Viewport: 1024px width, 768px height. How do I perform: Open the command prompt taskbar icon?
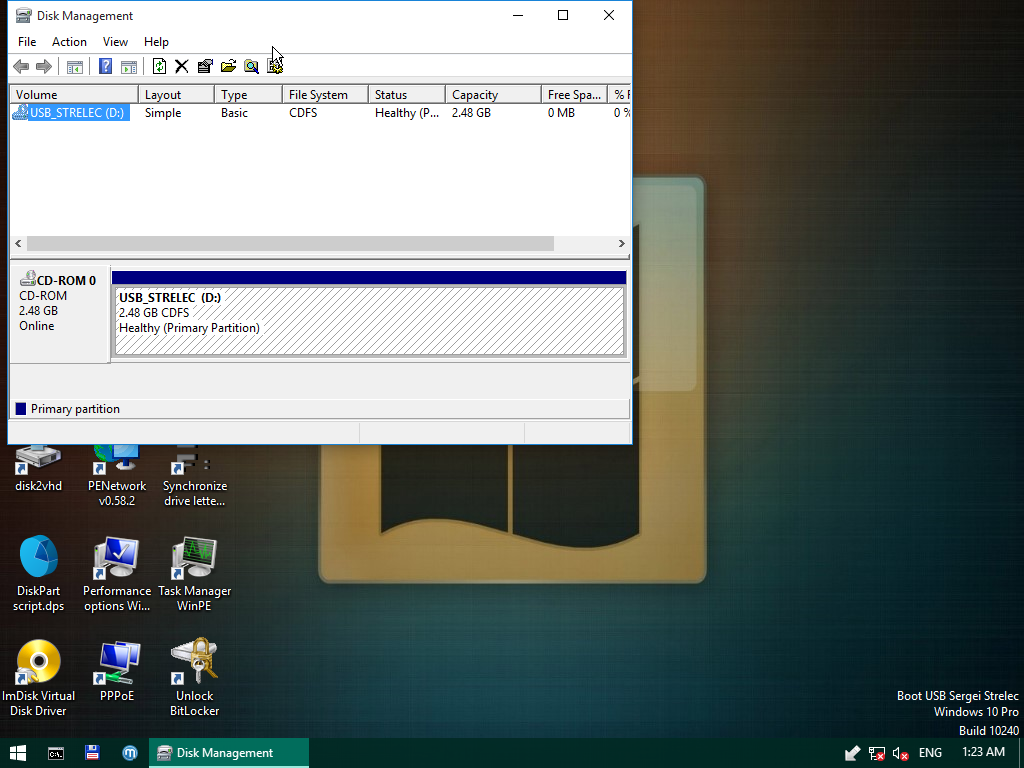point(56,753)
